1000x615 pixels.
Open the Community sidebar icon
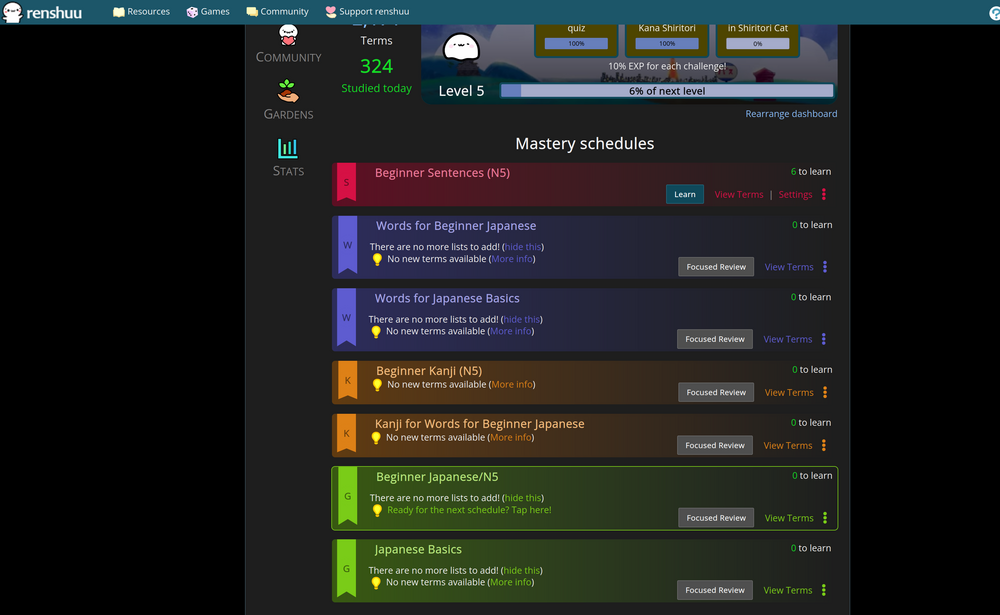click(288, 37)
